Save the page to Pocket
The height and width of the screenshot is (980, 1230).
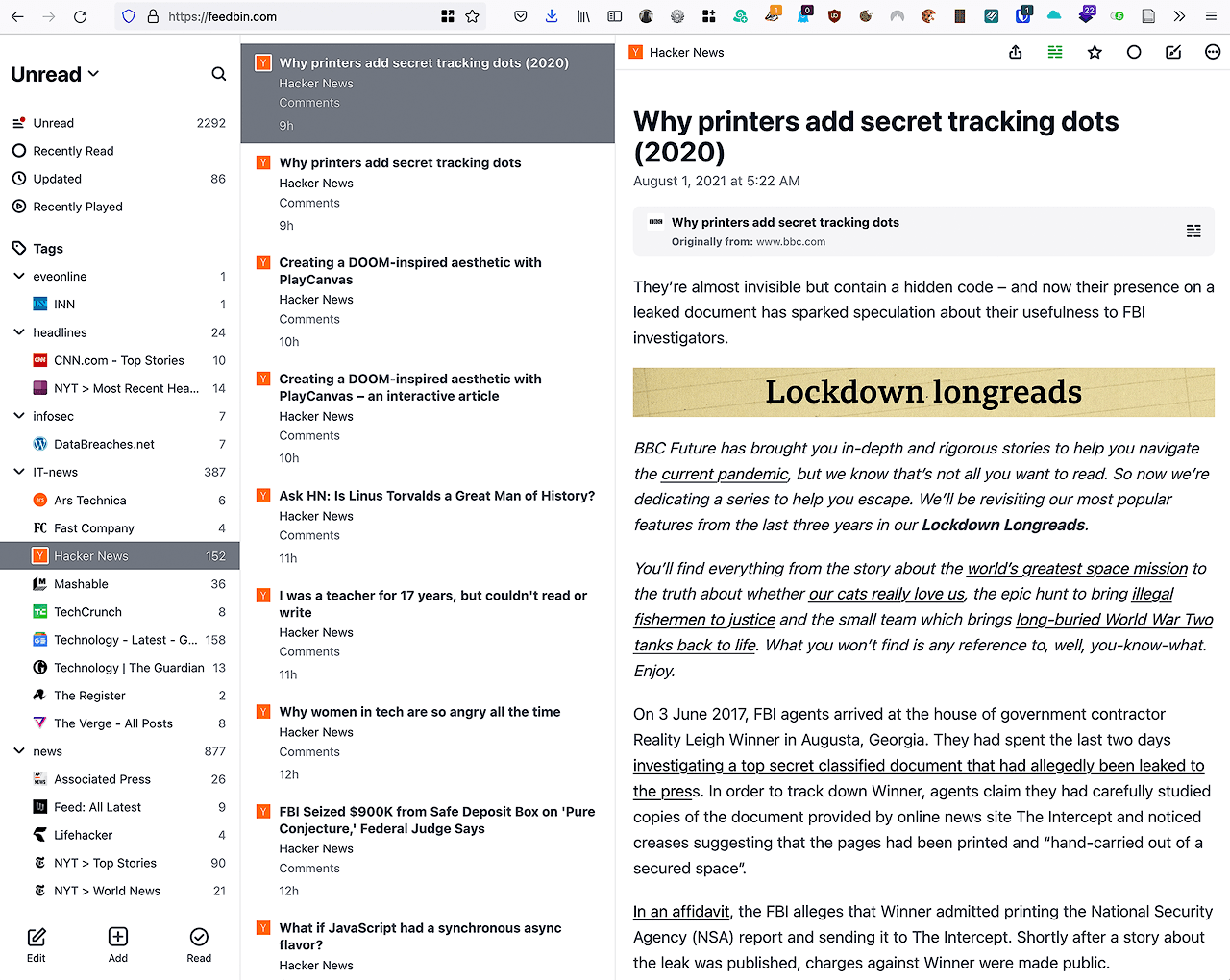tap(520, 16)
